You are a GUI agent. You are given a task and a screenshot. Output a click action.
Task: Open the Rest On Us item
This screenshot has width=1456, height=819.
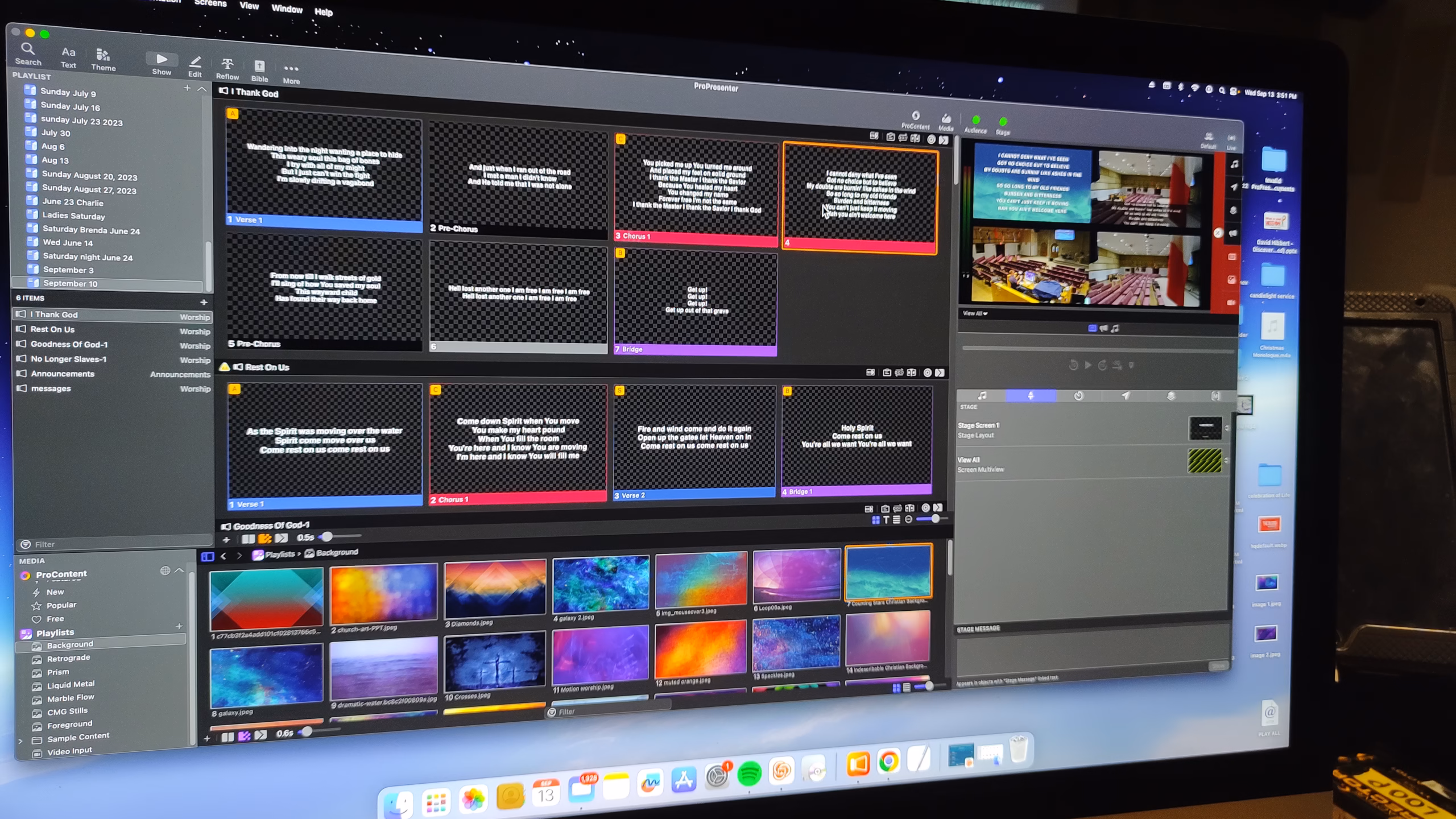[x=113, y=329]
